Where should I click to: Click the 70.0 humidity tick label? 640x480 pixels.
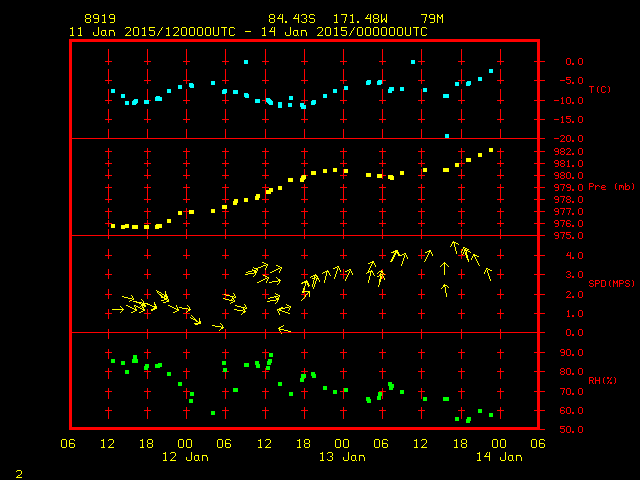[x=571, y=392]
